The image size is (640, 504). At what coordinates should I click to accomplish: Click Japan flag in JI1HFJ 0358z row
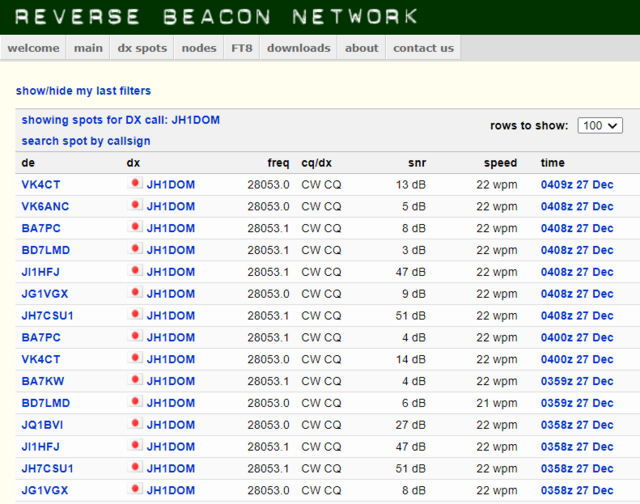click(x=134, y=445)
